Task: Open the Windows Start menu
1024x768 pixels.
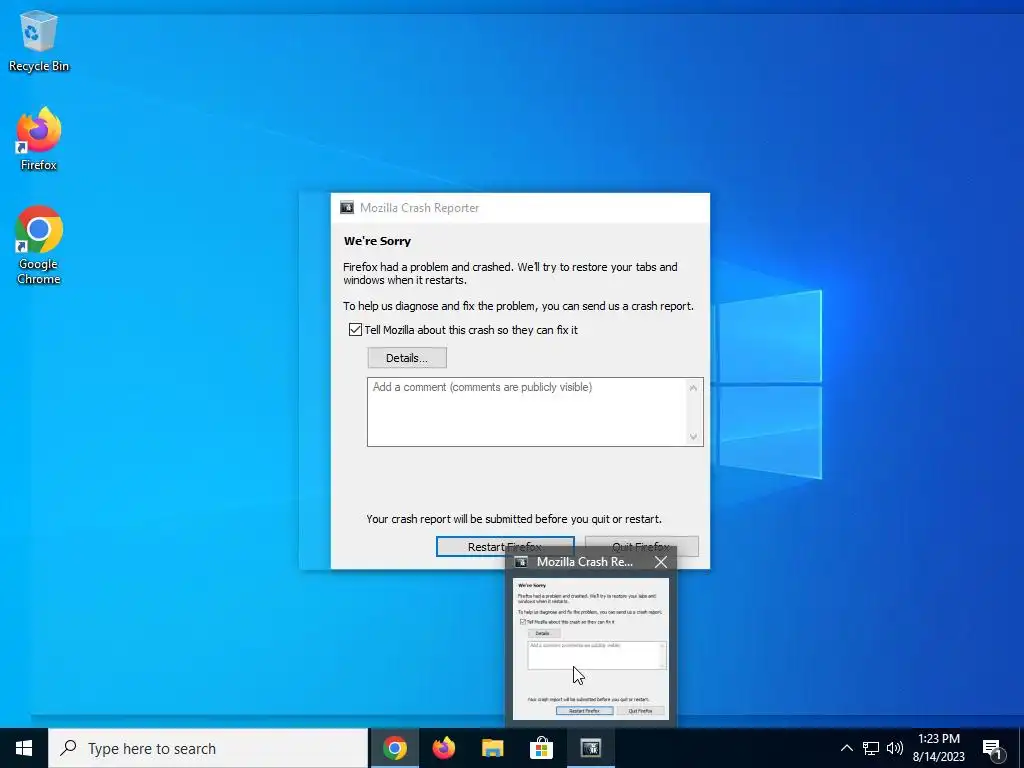Action: point(24,748)
